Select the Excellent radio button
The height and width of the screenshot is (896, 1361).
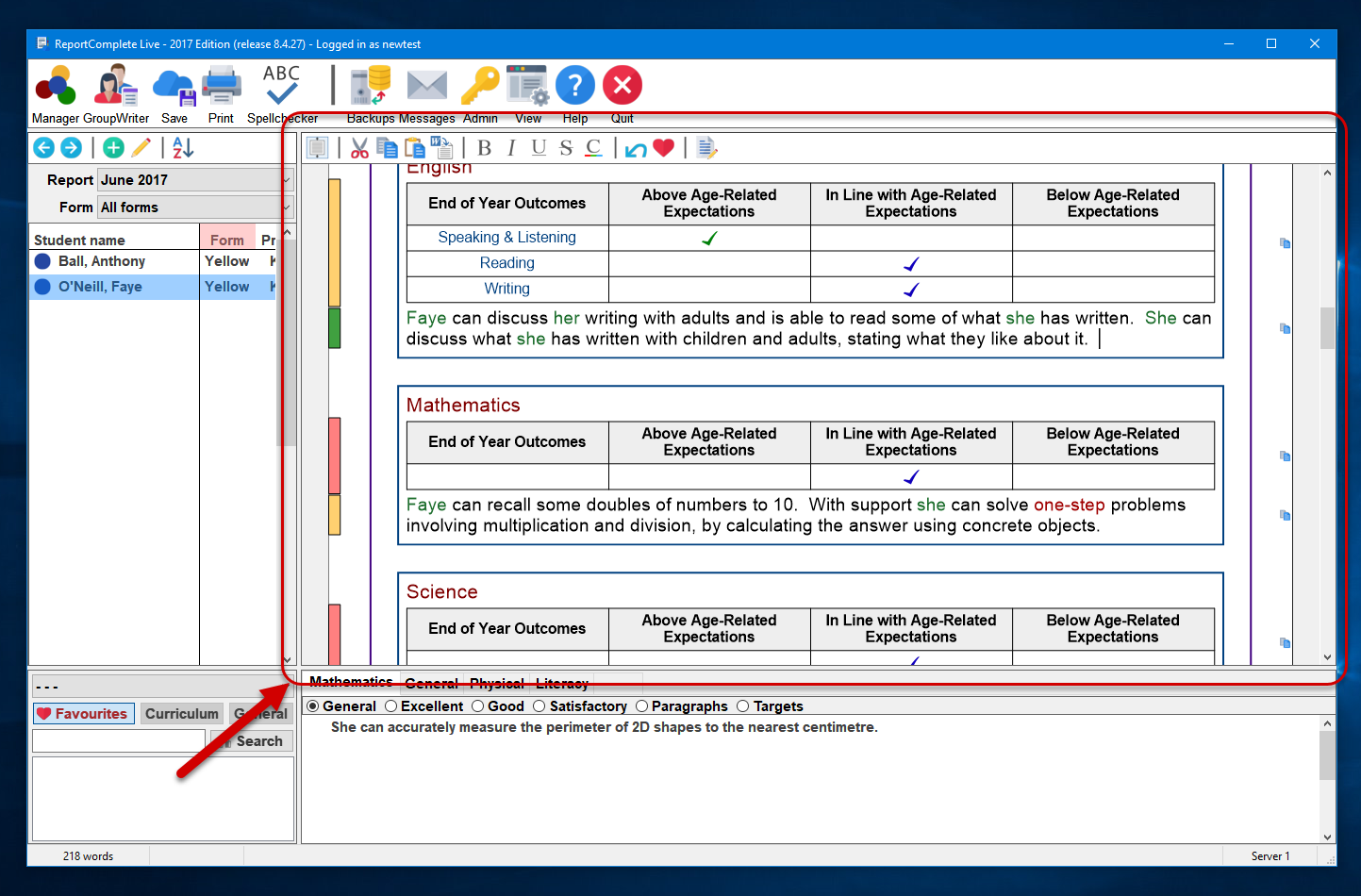click(391, 706)
